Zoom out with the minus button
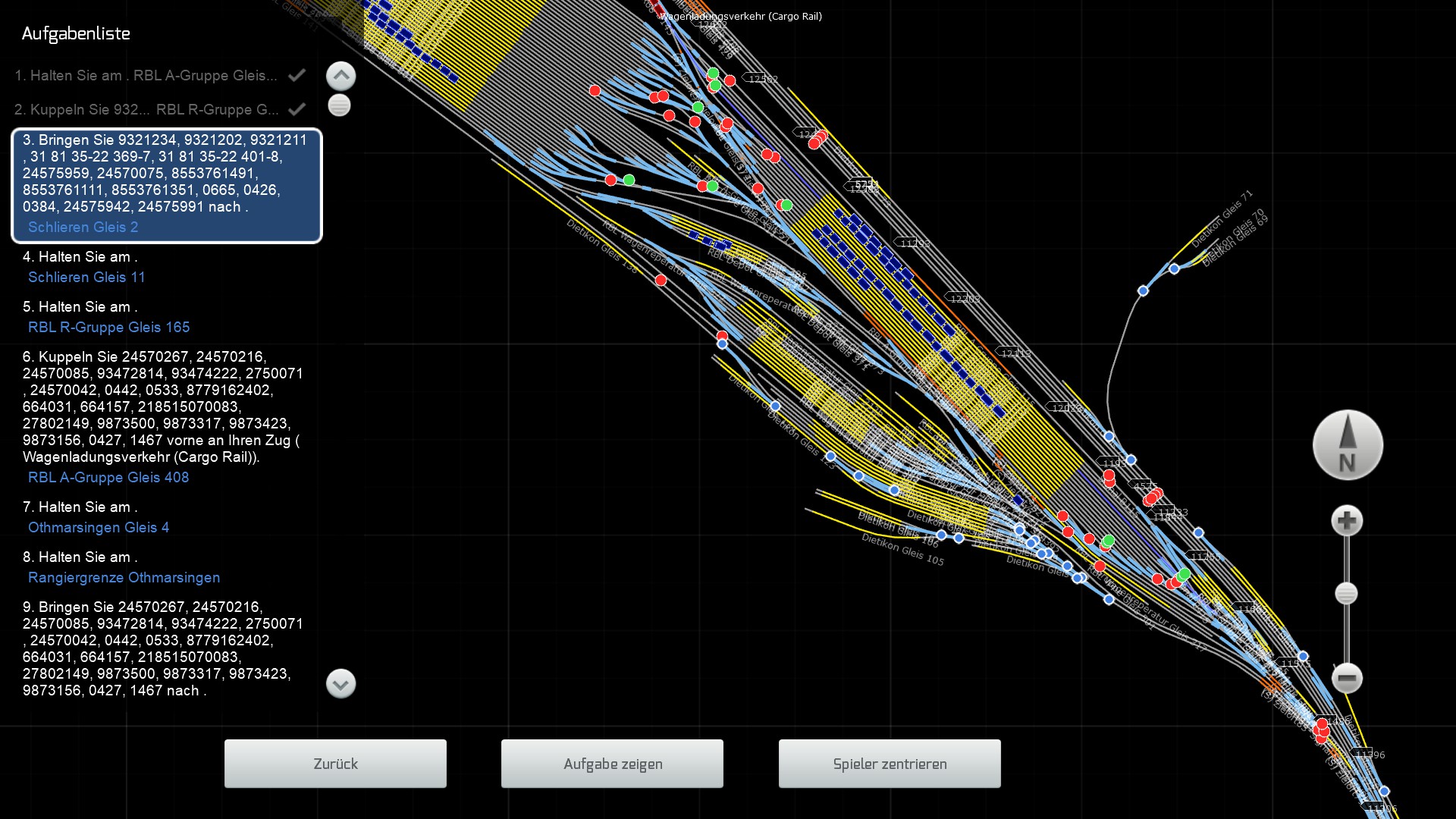Image resolution: width=1456 pixels, height=819 pixels. 1347,678
